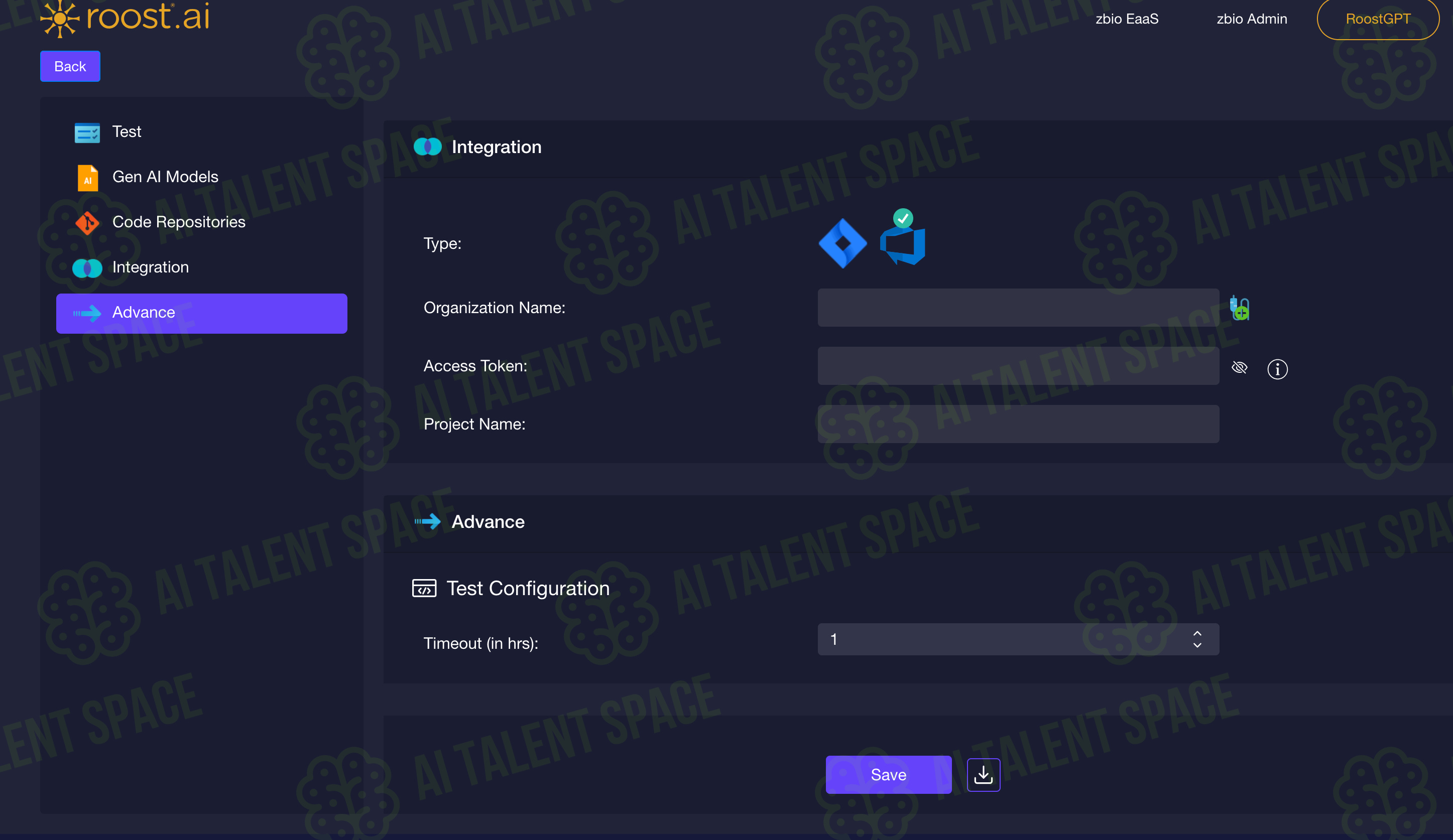Screen dimensions: 1453x840
Task: Show Access Token info tooltip icon
Action: [1277, 369]
